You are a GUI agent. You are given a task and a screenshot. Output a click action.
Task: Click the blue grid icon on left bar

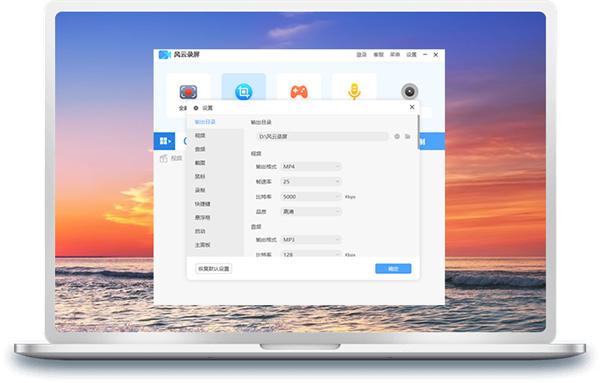click(x=165, y=141)
